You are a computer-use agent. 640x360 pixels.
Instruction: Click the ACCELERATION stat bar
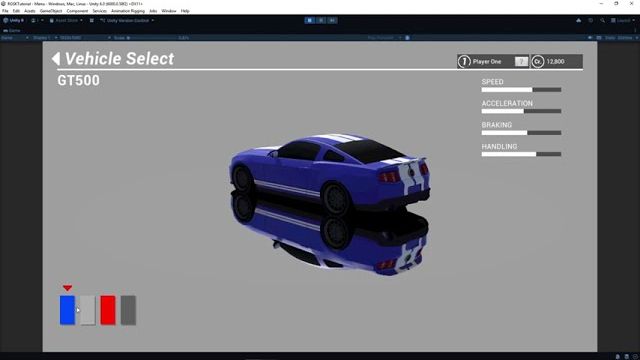click(x=521, y=111)
